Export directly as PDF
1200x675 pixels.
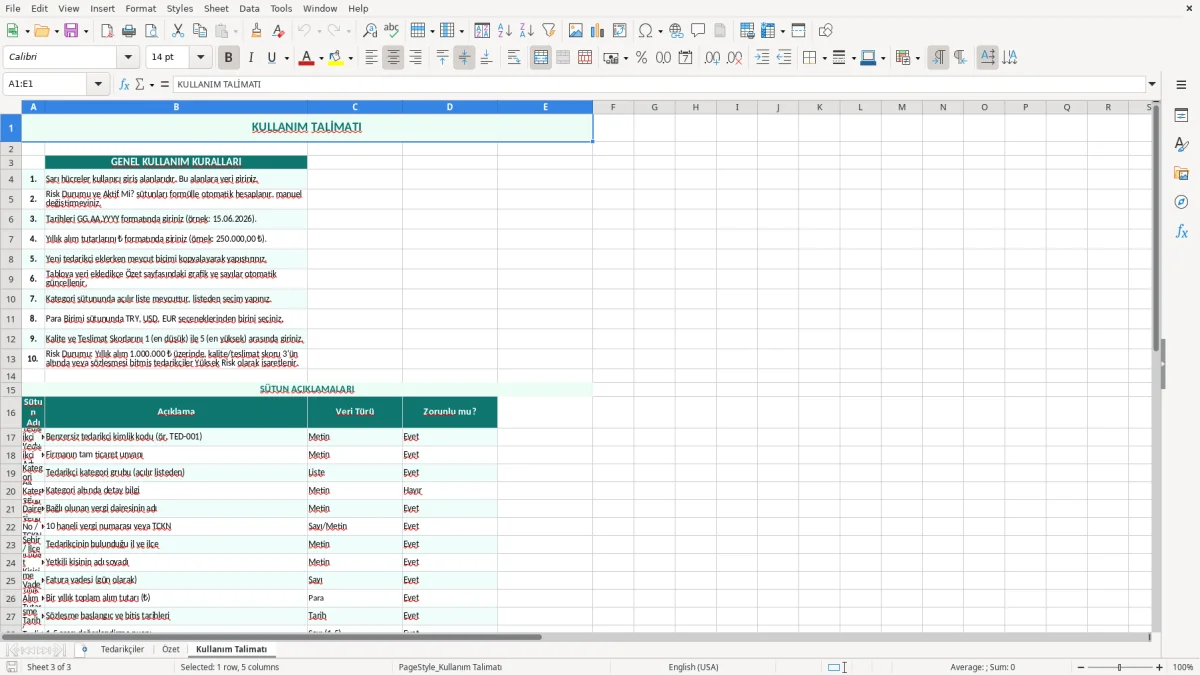click(107, 31)
